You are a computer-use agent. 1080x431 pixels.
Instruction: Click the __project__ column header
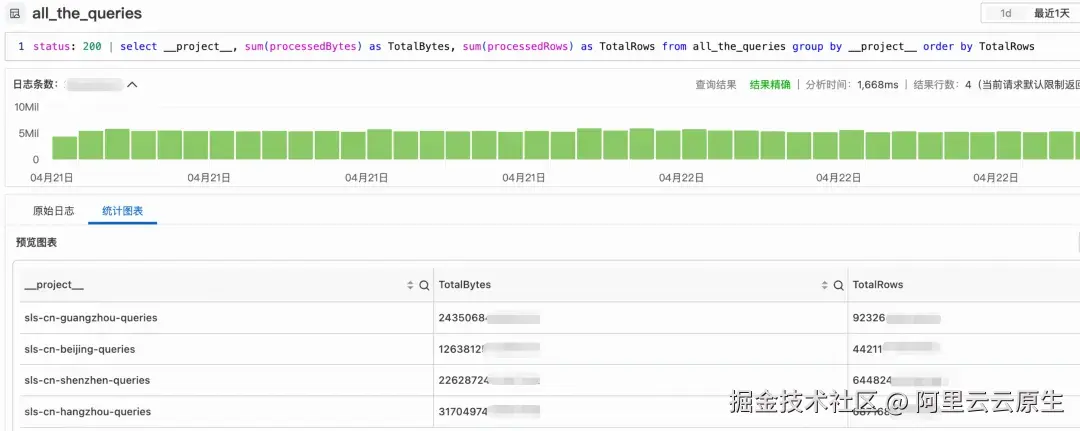click(x=54, y=285)
